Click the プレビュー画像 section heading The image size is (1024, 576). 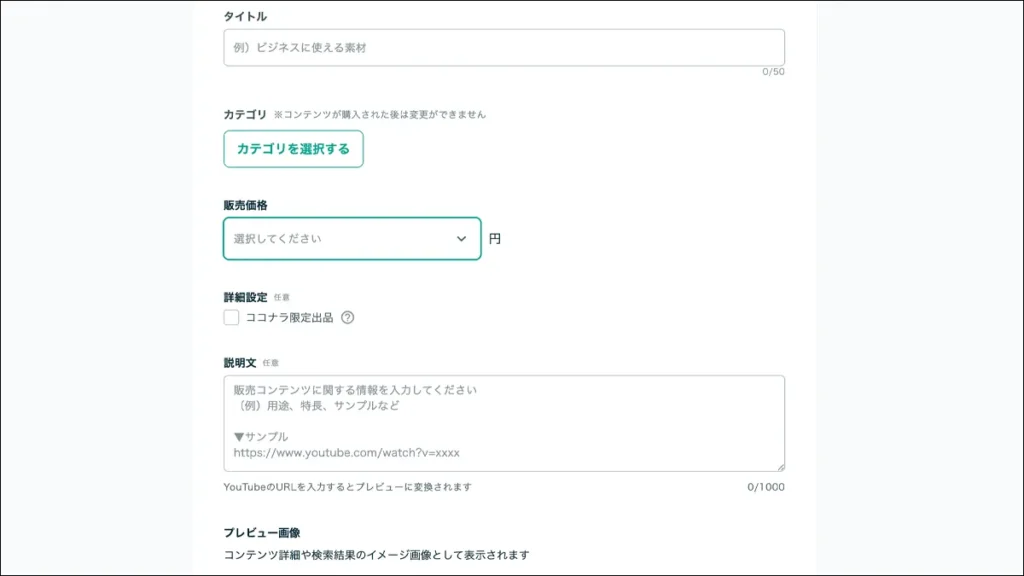coord(262,532)
